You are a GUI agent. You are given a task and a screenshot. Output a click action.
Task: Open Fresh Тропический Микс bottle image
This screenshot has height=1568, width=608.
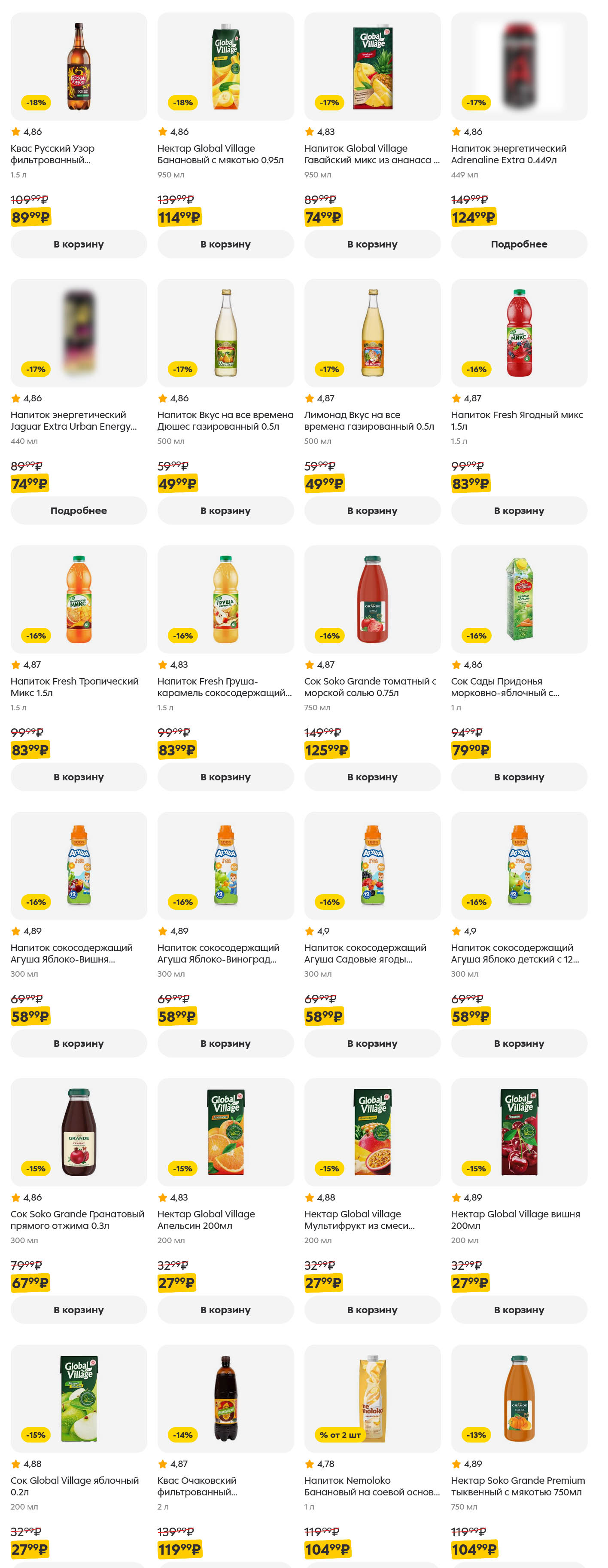click(79, 599)
